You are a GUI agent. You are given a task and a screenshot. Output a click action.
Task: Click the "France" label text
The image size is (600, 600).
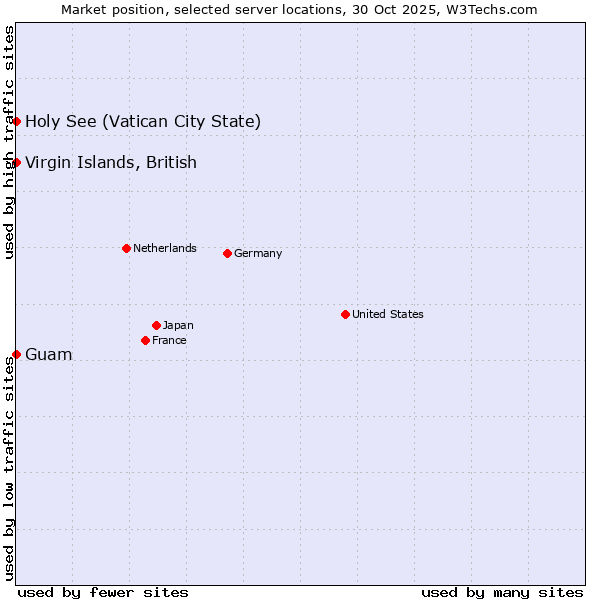click(x=169, y=340)
